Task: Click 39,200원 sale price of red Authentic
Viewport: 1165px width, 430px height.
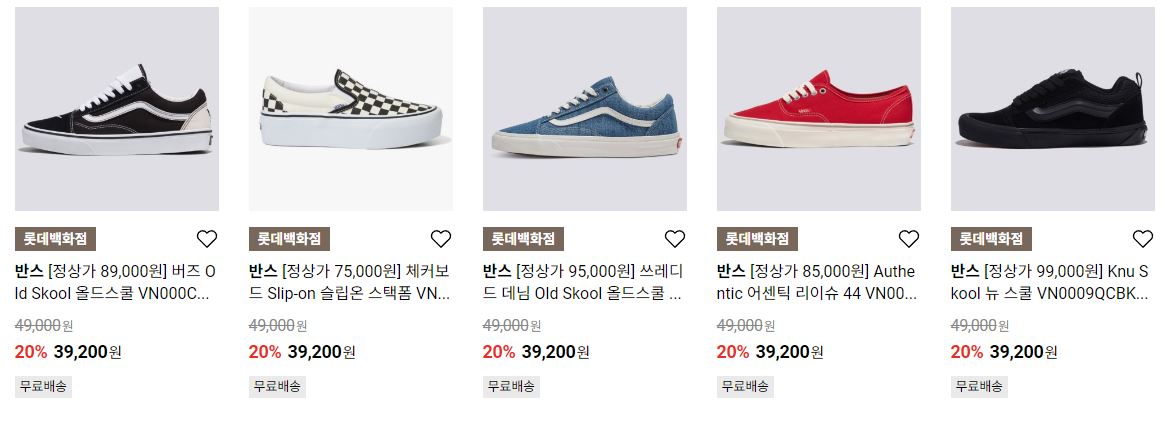Action: (x=789, y=352)
